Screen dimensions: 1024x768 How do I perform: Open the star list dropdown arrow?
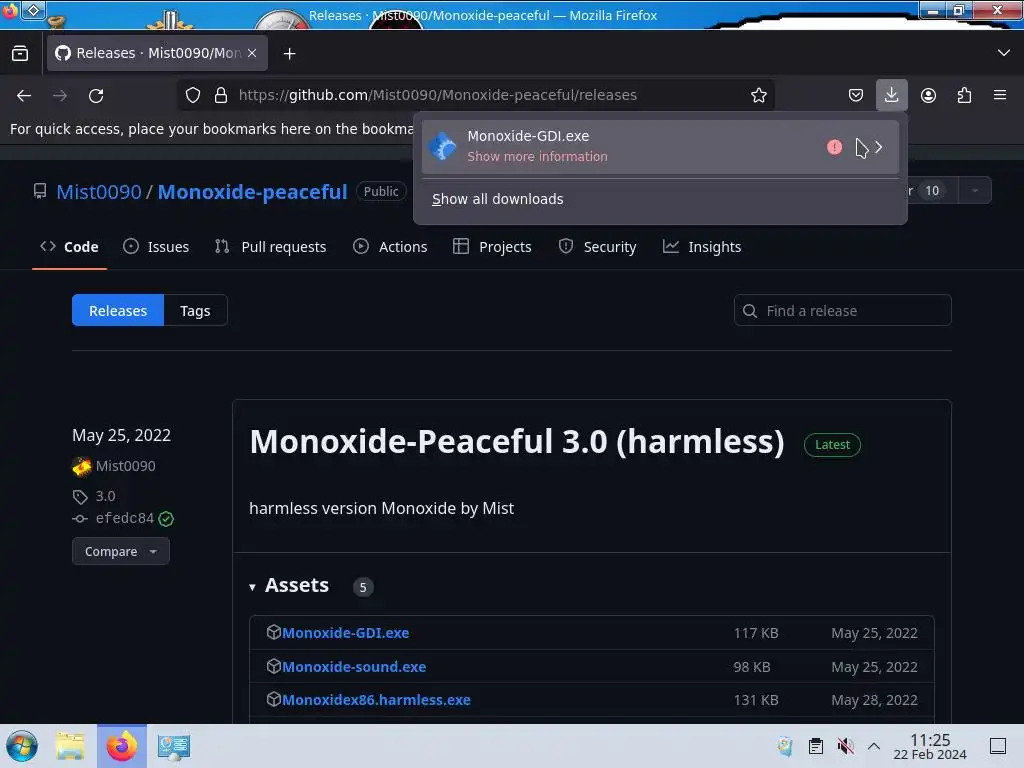pos(975,191)
